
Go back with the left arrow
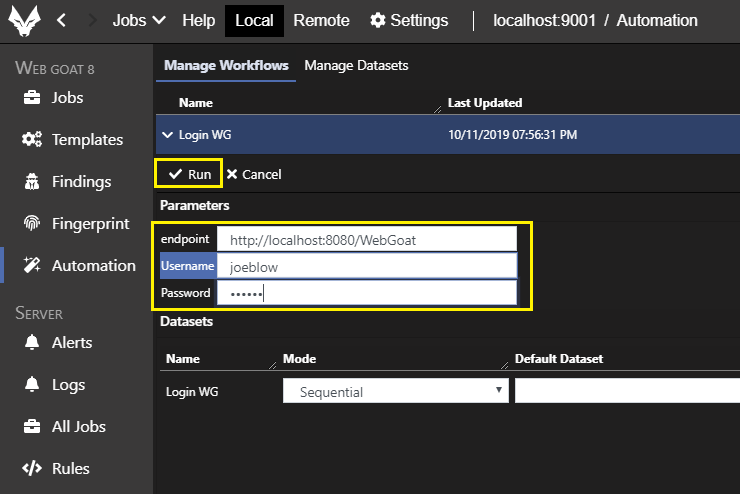61,20
